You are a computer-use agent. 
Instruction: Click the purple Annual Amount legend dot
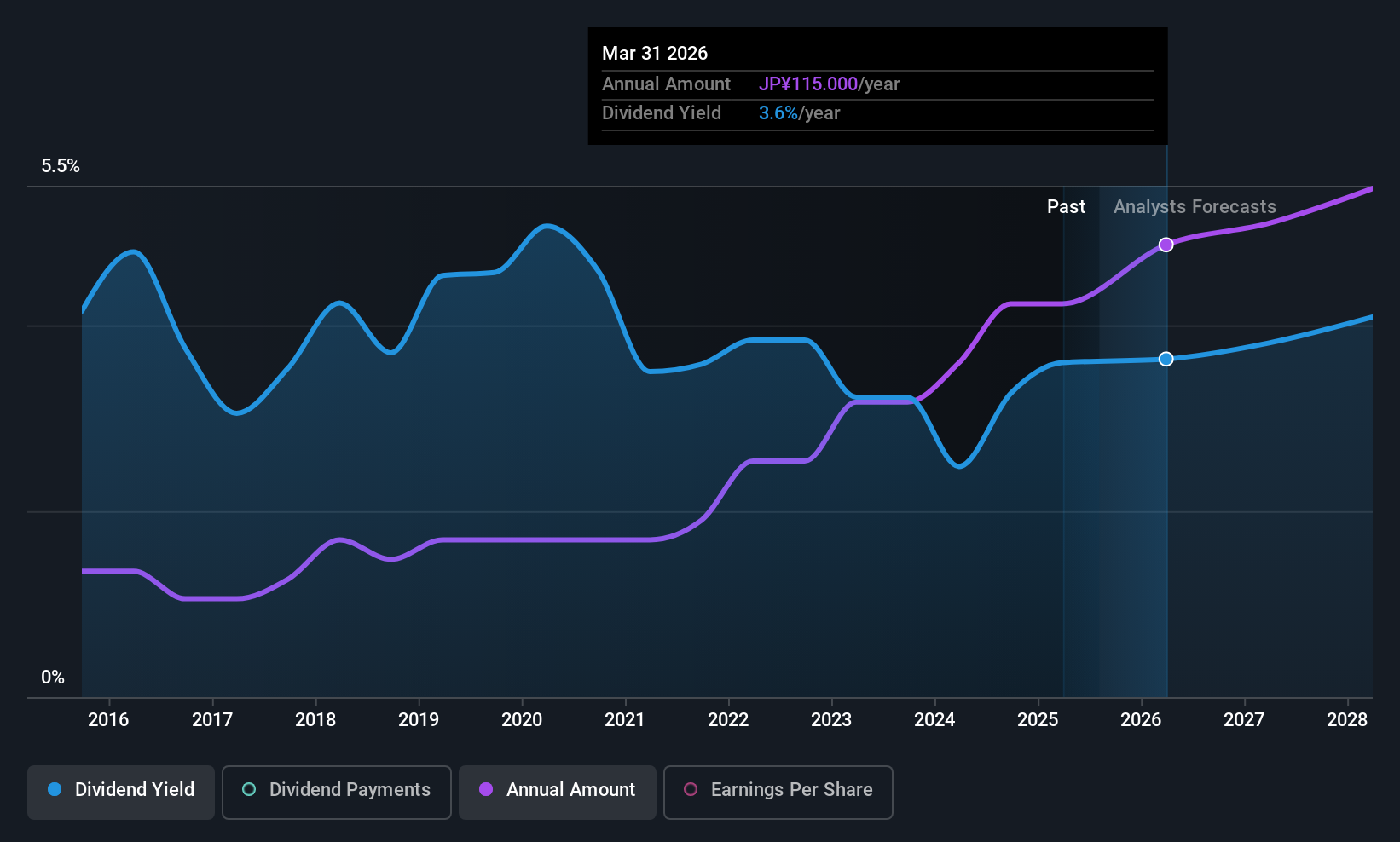tap(486, 789)
